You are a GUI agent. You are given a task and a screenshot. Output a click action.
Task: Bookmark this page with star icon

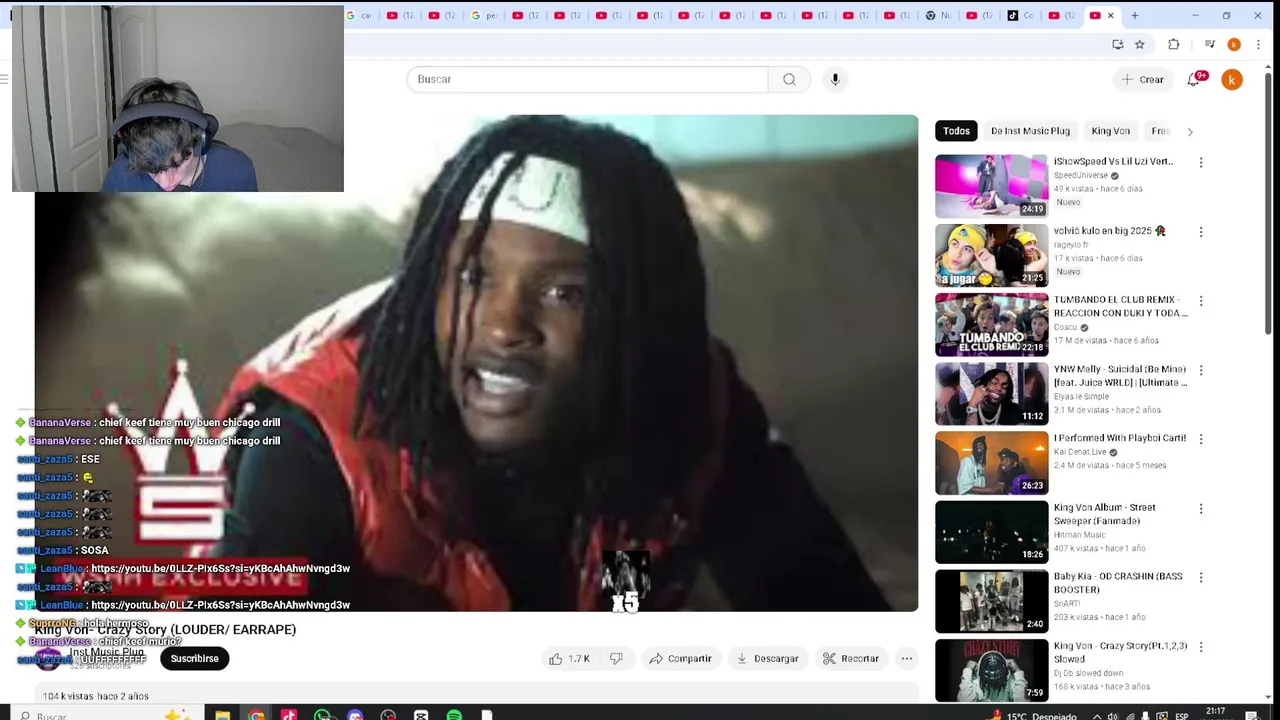[x=1139, y=44]
